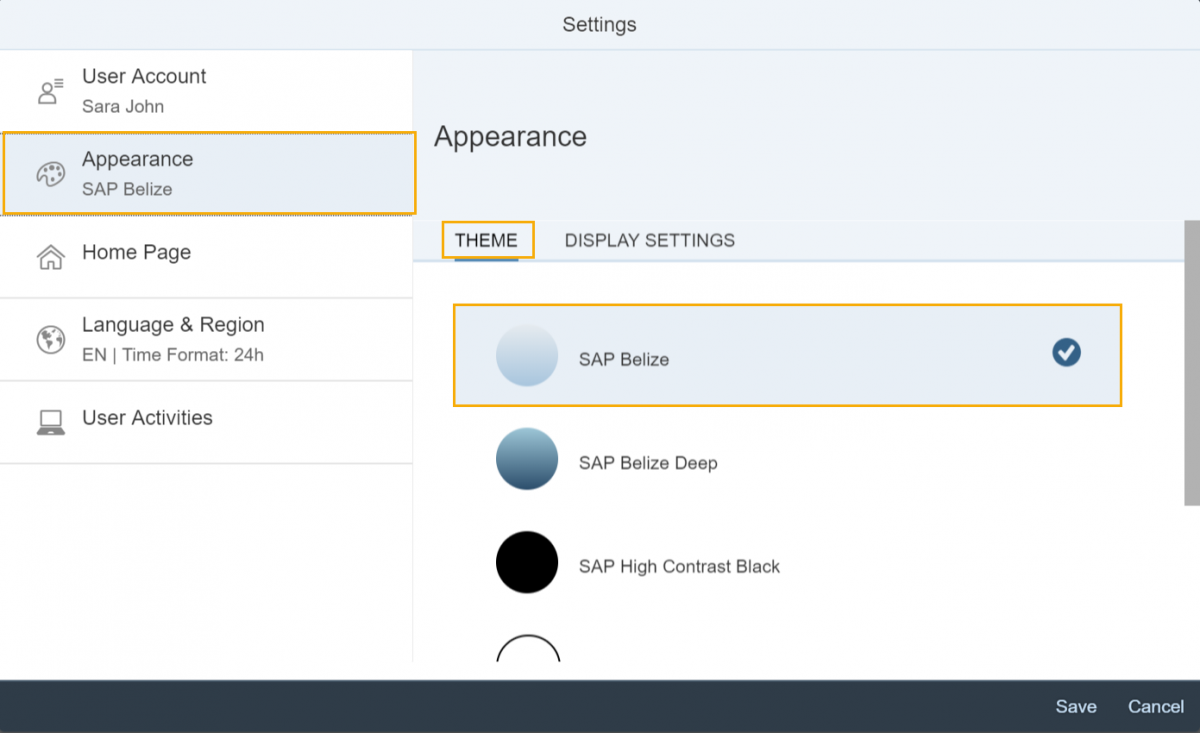Click the User Account person icon

pos(50,91)
